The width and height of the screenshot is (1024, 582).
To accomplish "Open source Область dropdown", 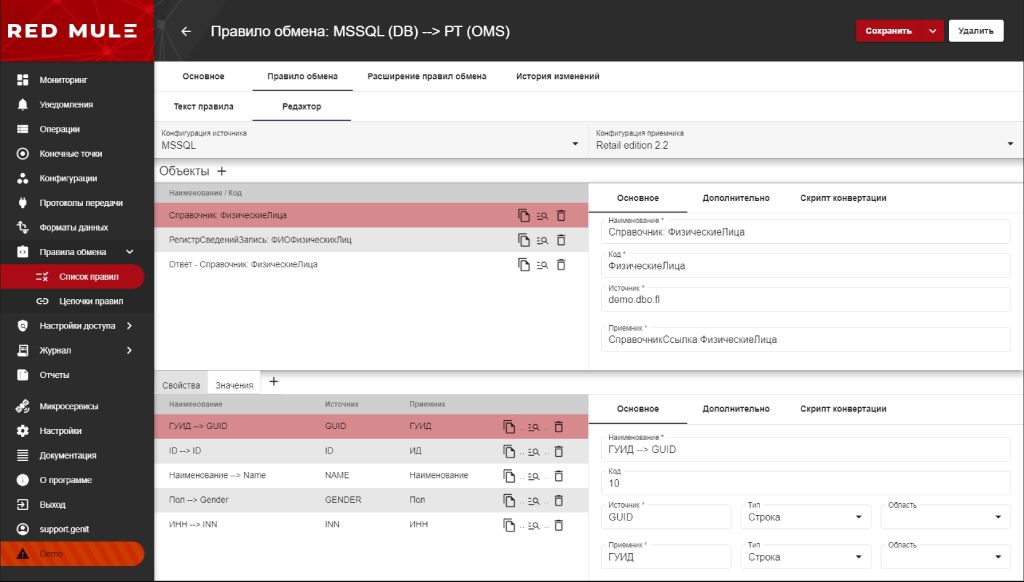I will point(945,517).
